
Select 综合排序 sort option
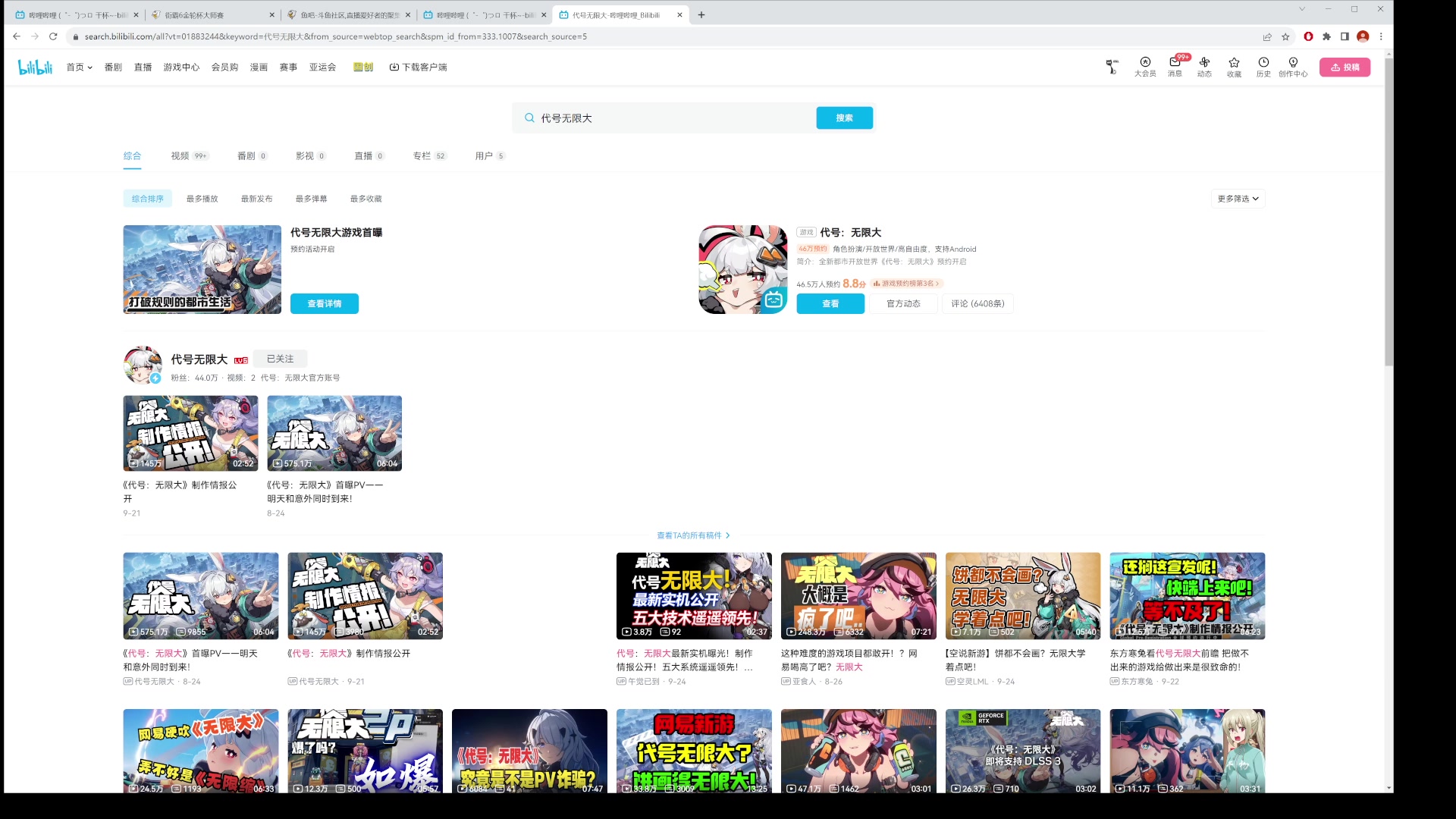point(148,199)
